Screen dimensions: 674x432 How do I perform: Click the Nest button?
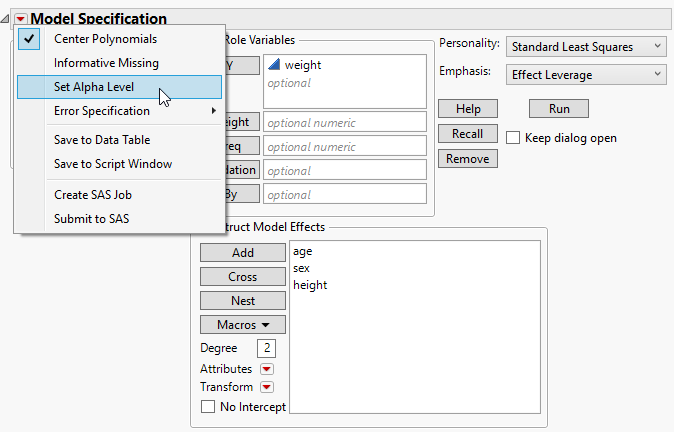coord(243,300)
